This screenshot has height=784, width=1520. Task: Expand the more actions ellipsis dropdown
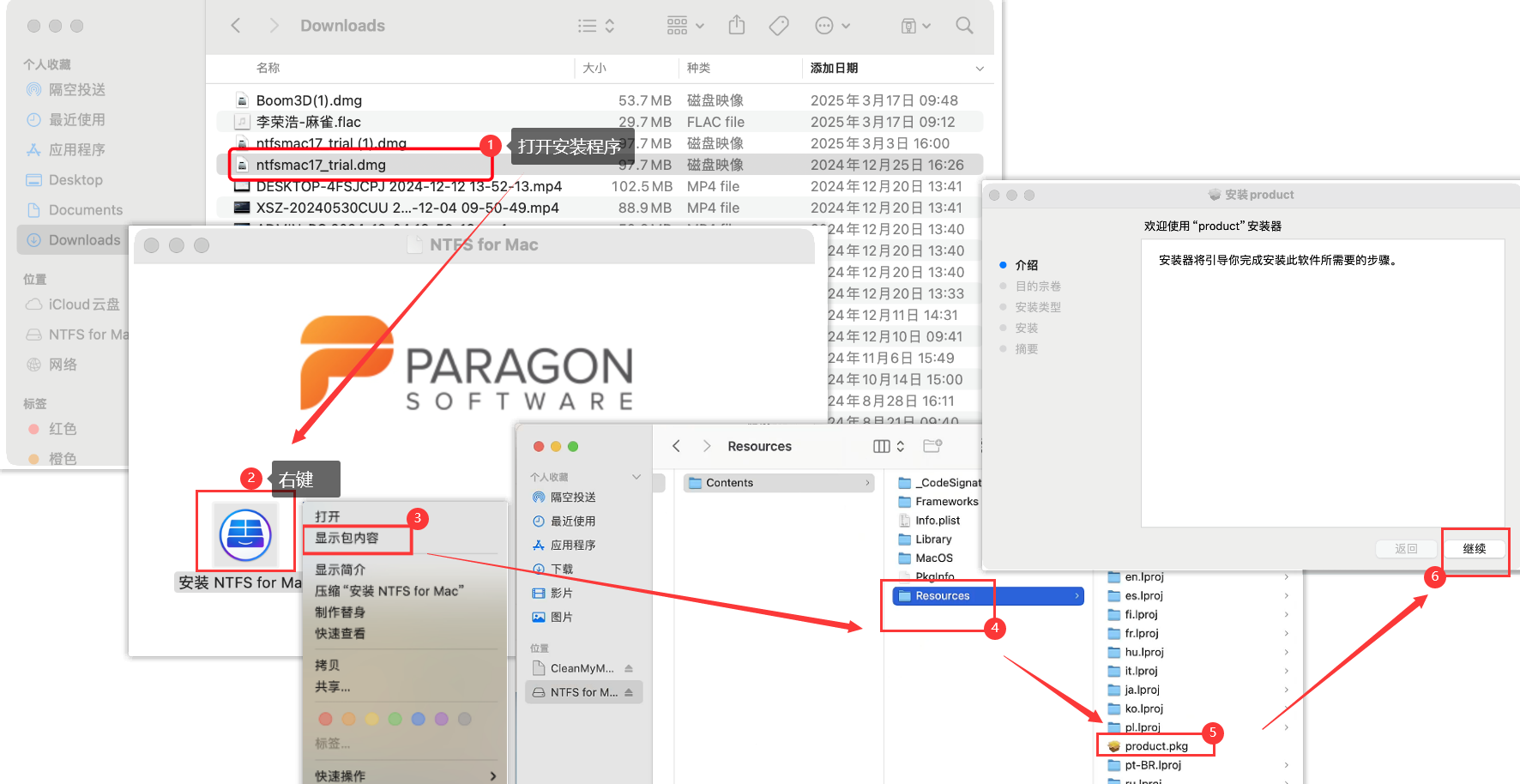(832, 26)
